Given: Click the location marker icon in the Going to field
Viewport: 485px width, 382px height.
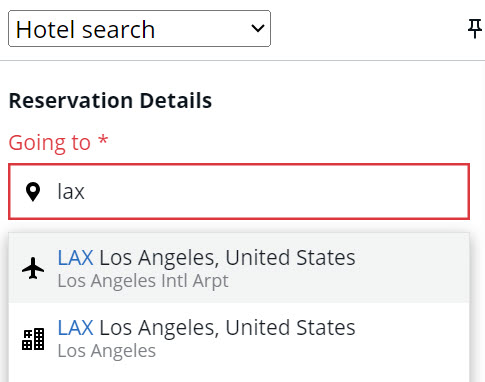Looking at the screenshot, I should pyautogui.click(x=33, y=192).
